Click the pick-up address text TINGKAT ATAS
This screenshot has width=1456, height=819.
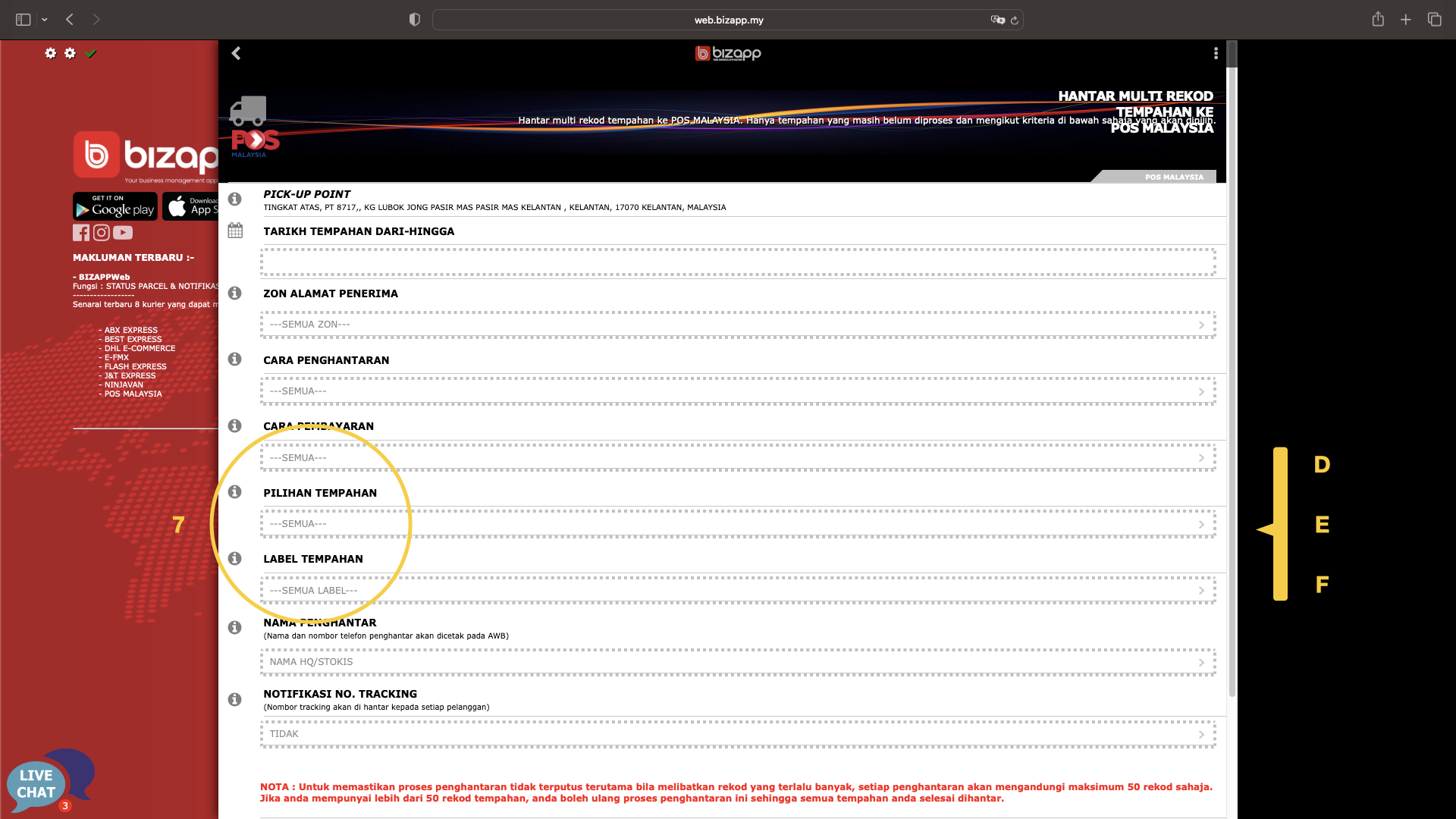494,208
